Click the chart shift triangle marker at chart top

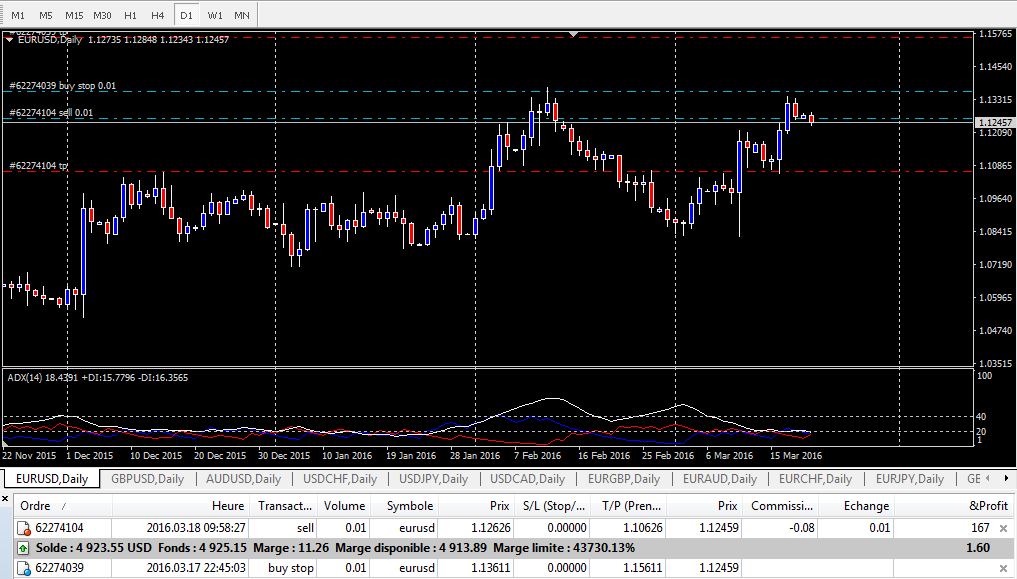point(573,35)
